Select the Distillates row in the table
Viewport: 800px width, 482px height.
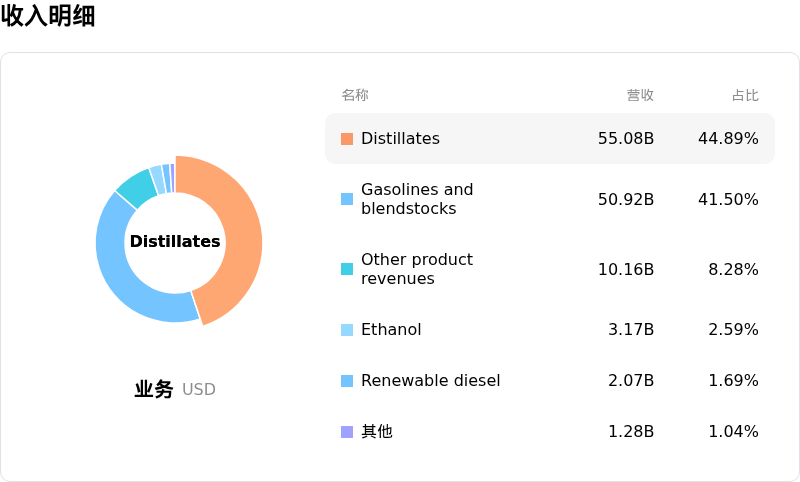click(550, 139)
